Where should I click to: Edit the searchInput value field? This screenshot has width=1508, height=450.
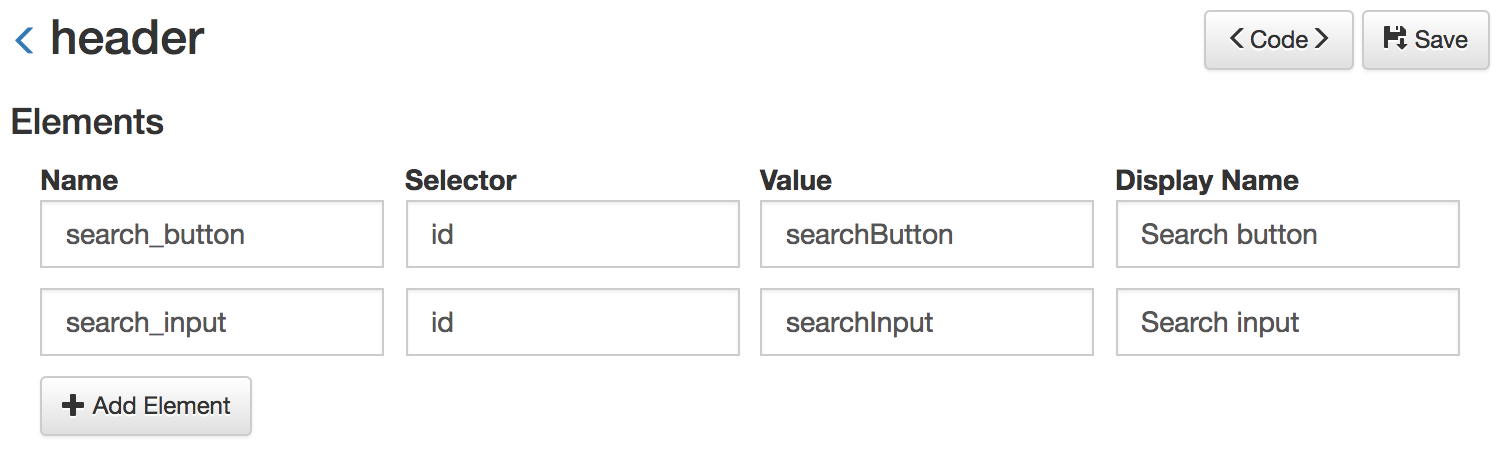[x=927, y=322]
